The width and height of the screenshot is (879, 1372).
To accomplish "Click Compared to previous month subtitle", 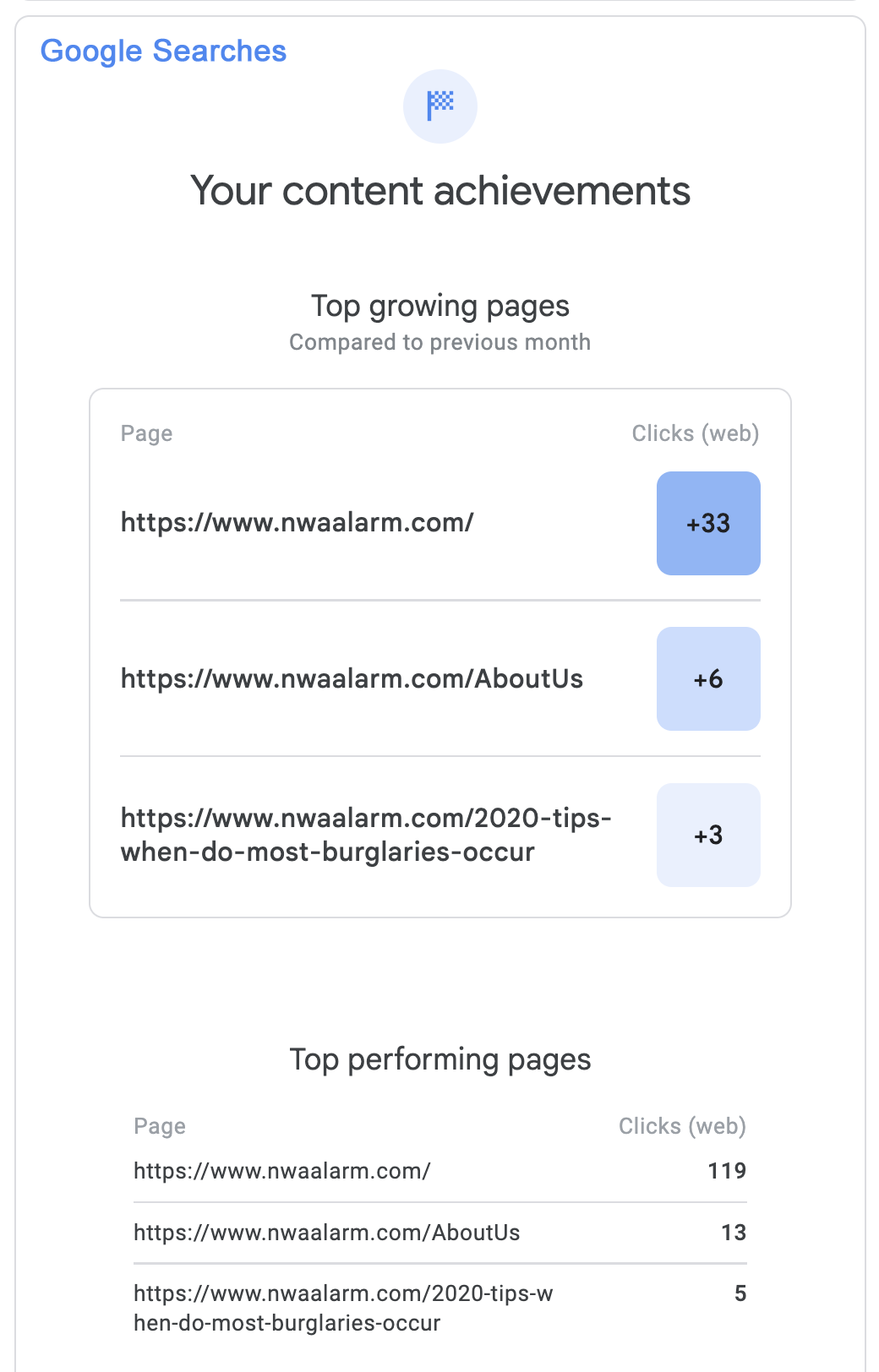I will click(x=439, y=342).
